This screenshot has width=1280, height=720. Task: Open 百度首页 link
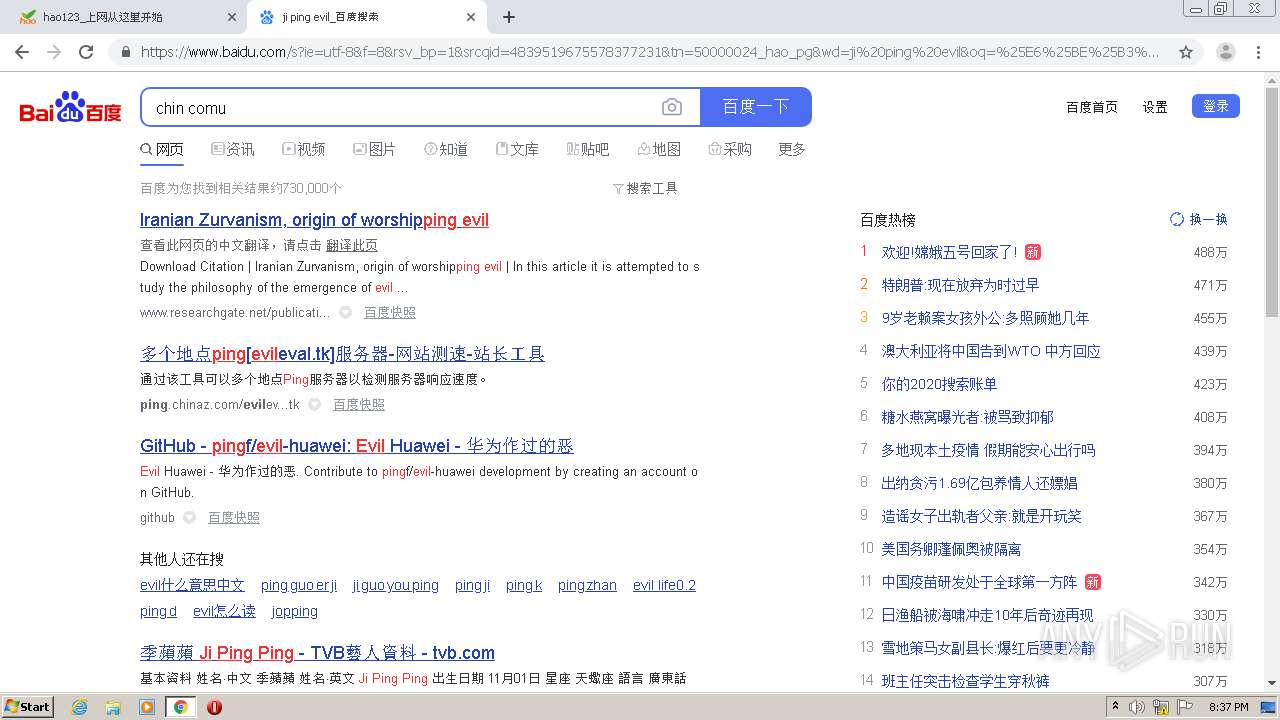pyautogui.click(x=1092, y=107)
